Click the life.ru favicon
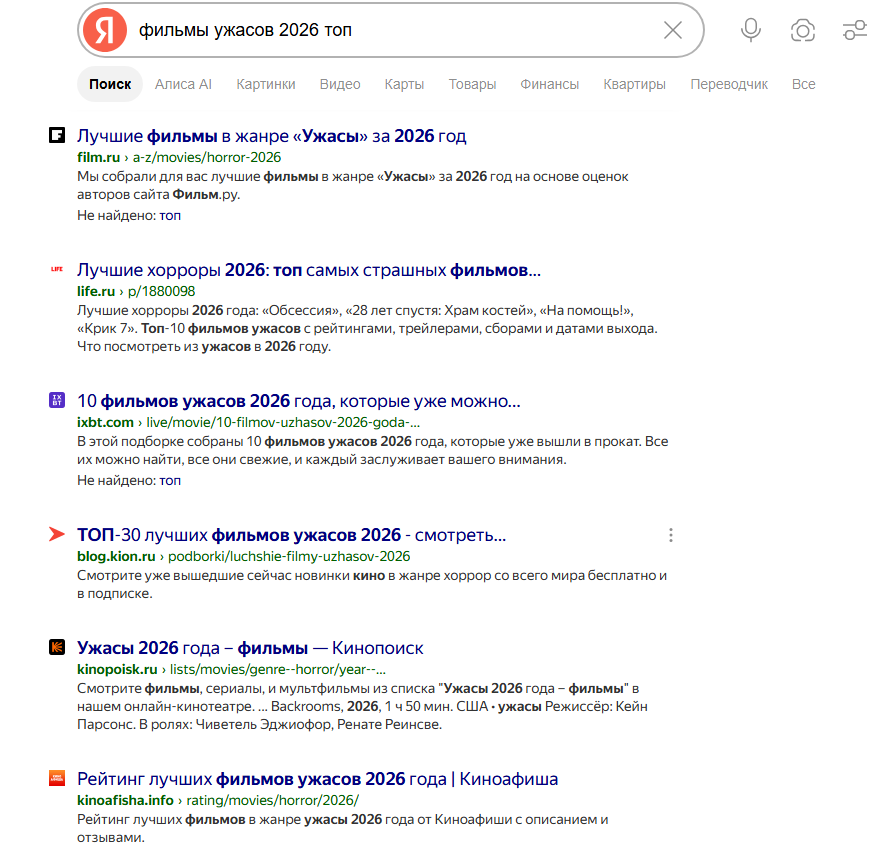Screen dimensions: 879x865 pos(57,269)
